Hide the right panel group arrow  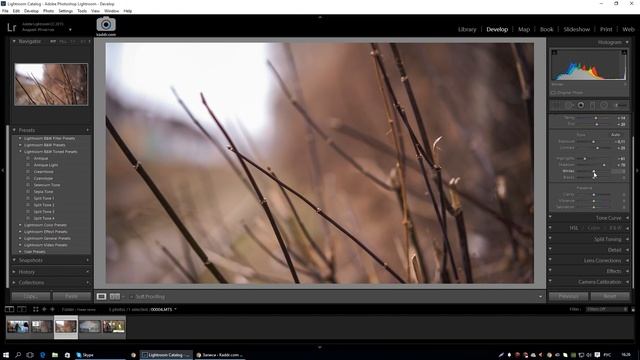pyautogui.click(x=637, y=170)
